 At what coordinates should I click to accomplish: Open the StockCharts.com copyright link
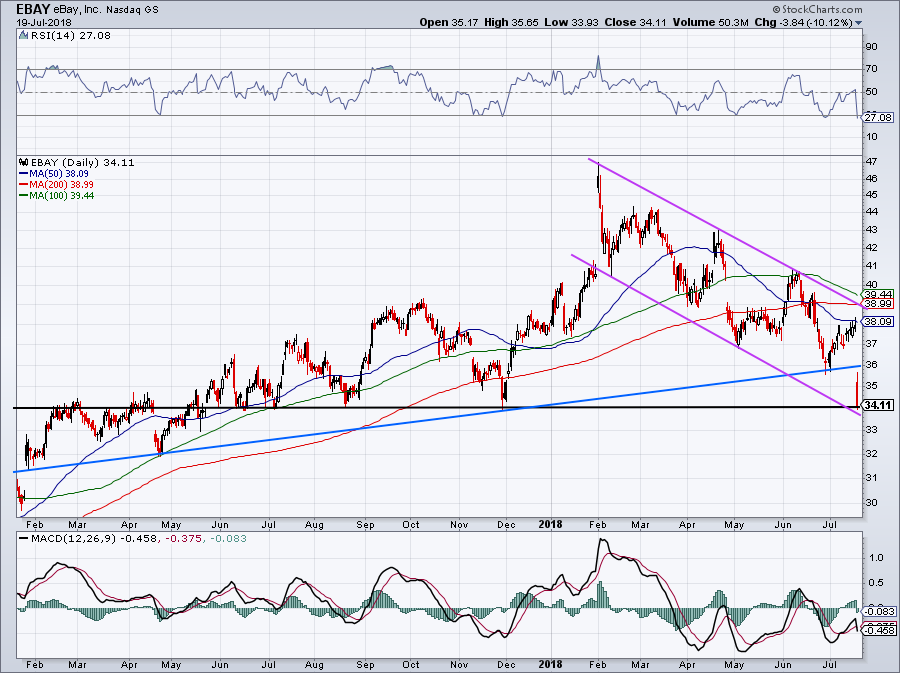(x=817, y=9)
